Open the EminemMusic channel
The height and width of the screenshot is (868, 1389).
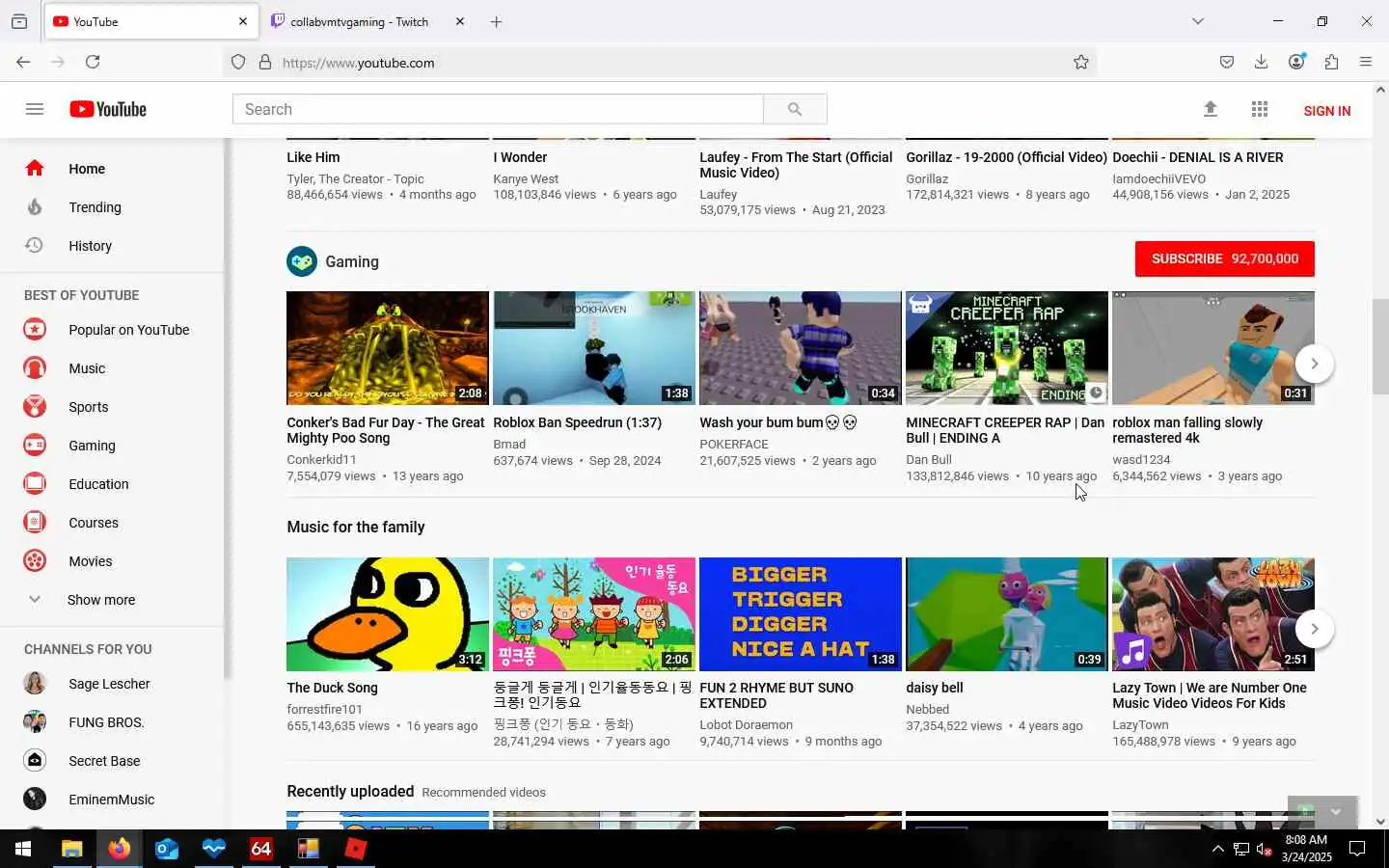coord(111,800)
